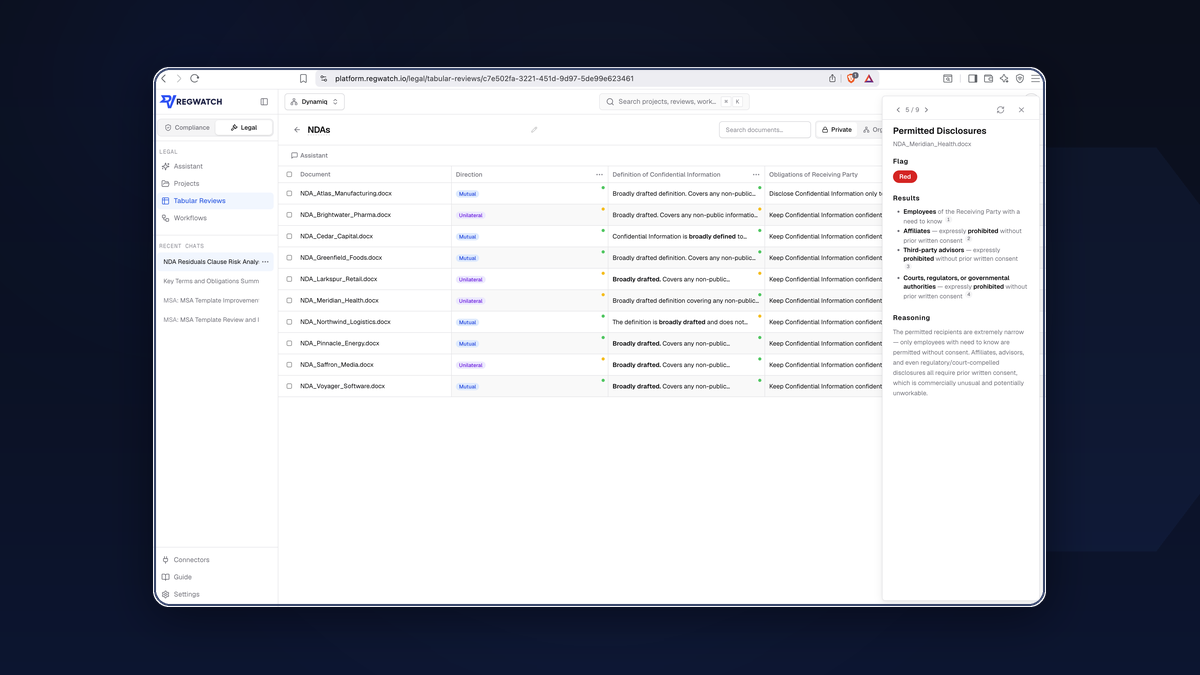Check the NDA_Meridian_Health.docx row checkbox
The image size is (1200, 675).
tap(290, 301)
